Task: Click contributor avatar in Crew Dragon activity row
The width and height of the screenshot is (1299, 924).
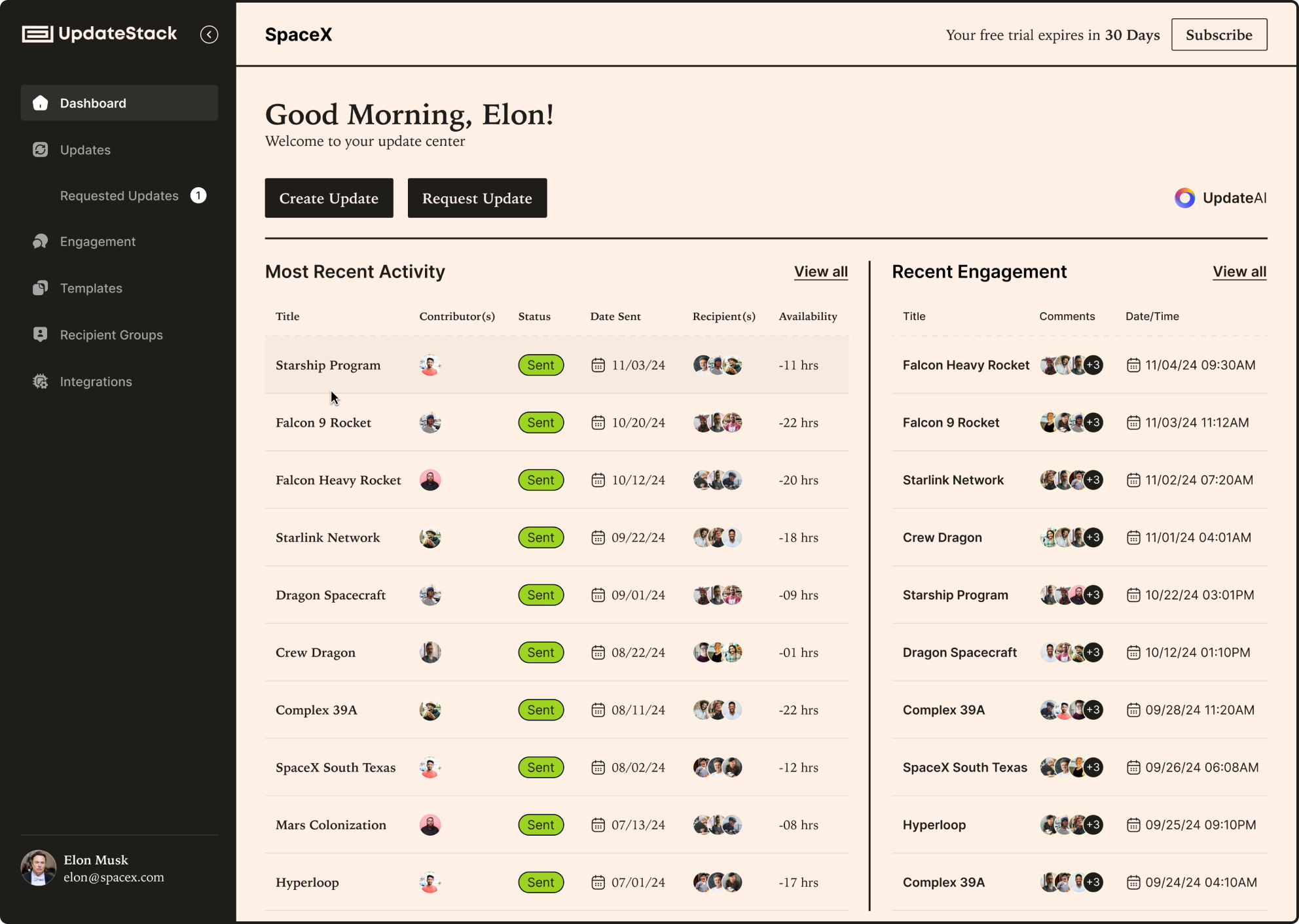Action: coord(430,652)
